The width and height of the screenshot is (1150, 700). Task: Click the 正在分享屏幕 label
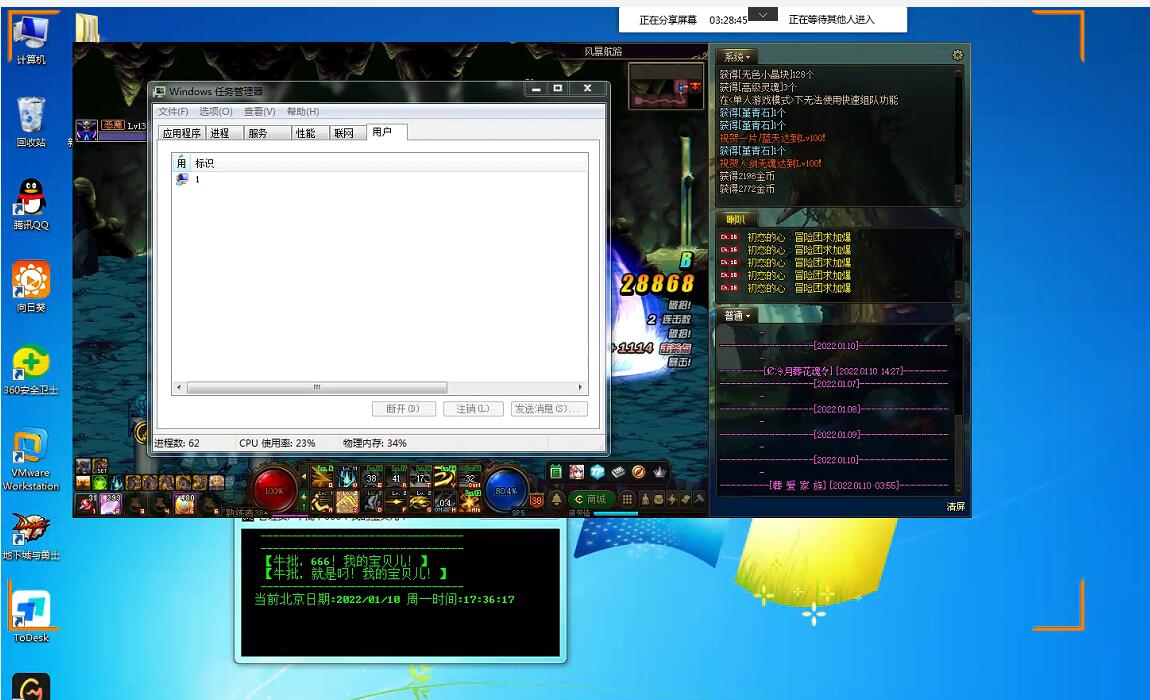click(x=667, y=20)
